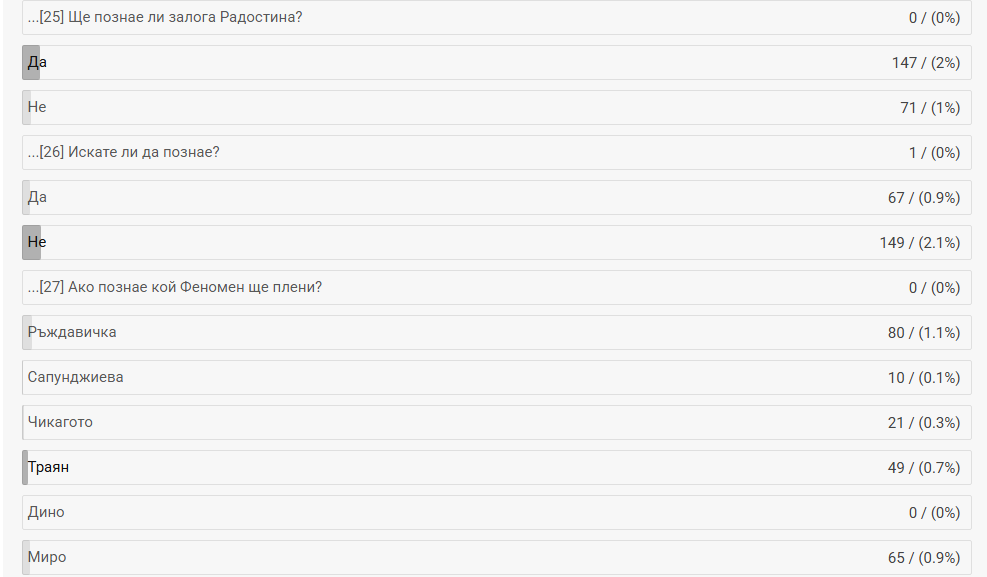Select the Траян poll option label

48,467
